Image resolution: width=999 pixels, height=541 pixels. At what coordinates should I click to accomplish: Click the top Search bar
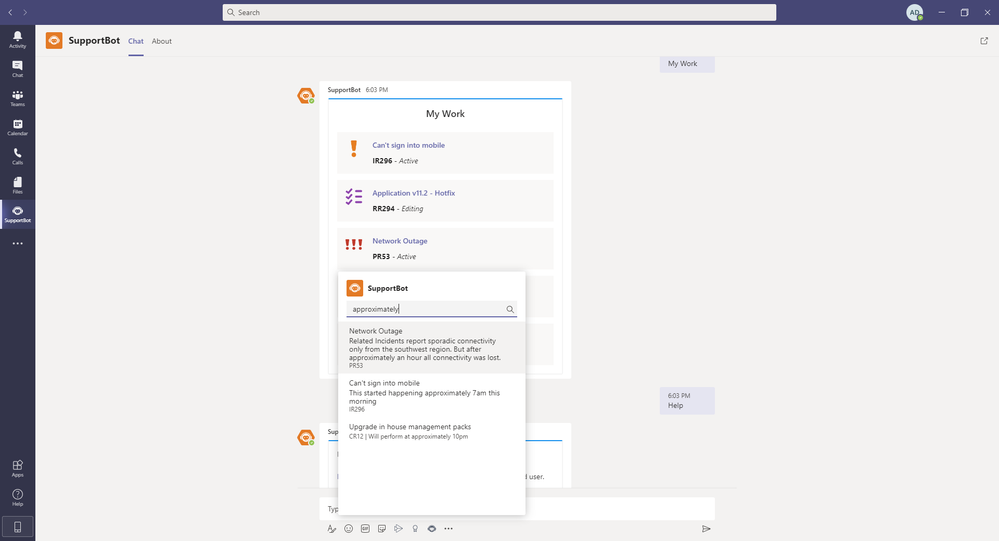pyautogui.click(x=499, y=12)
